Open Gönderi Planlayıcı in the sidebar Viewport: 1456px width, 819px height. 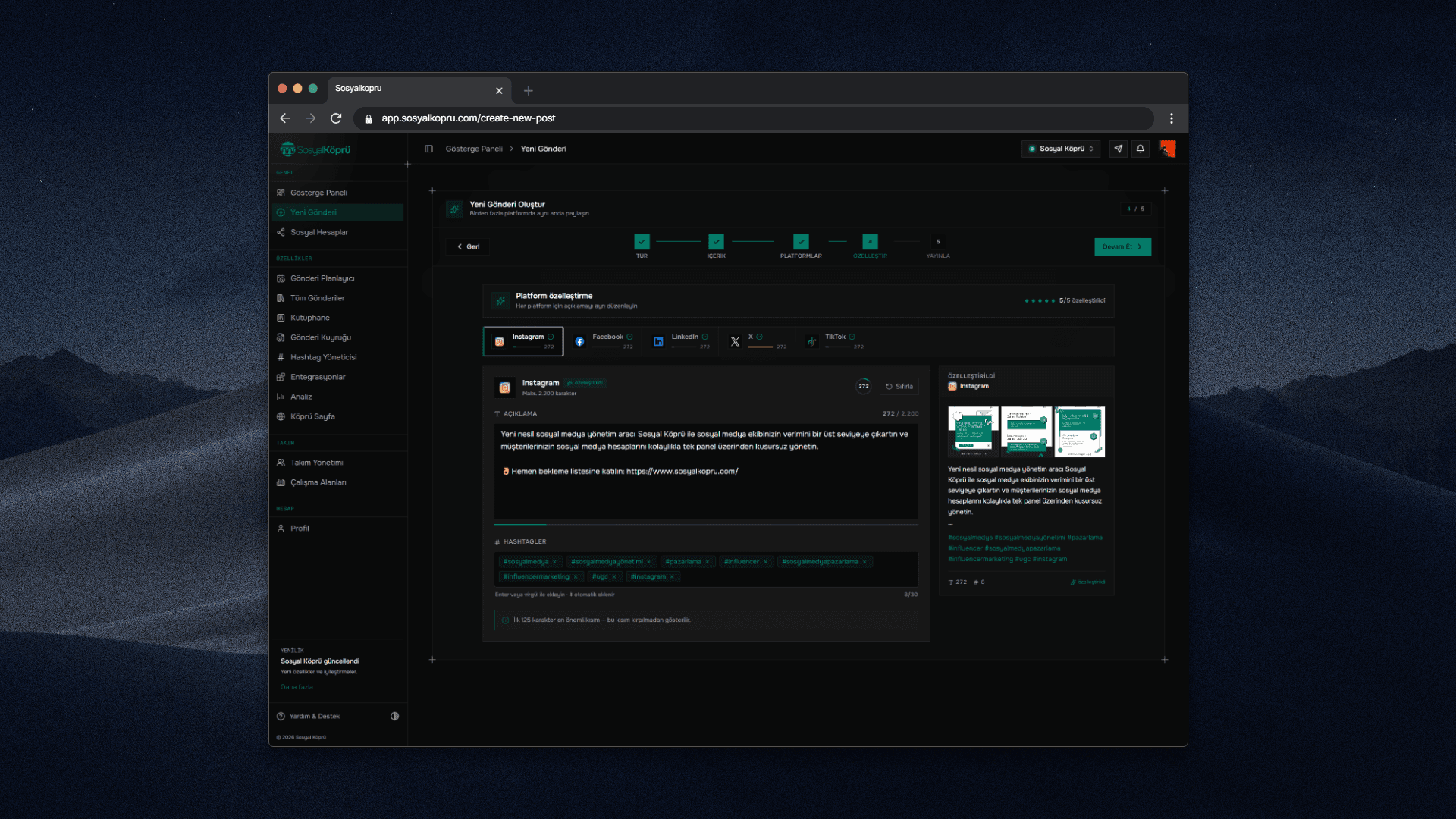tap(338, 278)
